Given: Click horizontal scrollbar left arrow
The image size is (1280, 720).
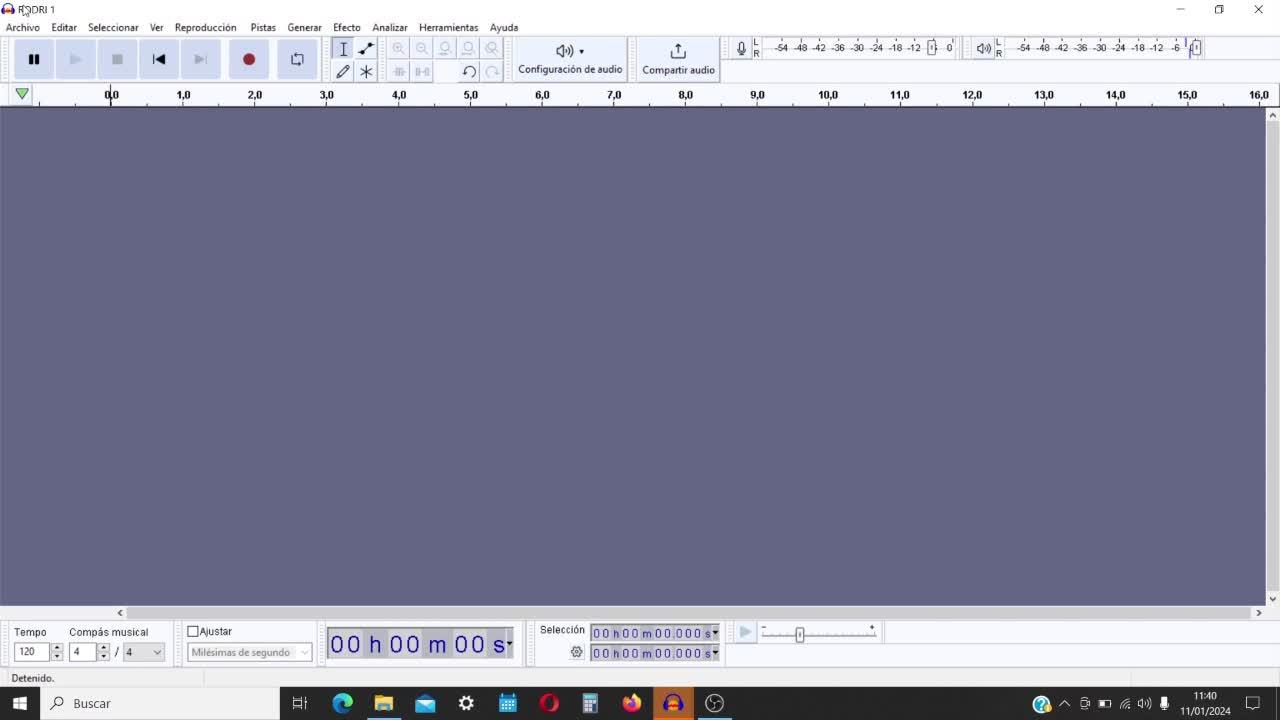Looking at the screenshot, I should coord(120,613).
